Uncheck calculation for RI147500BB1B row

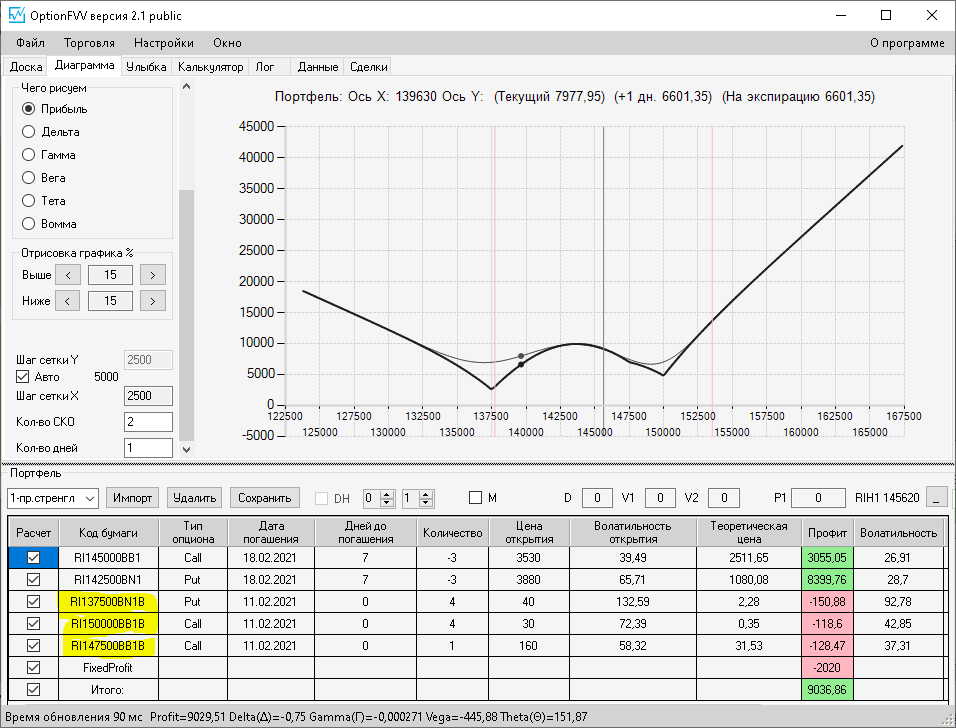click(x=34, y=645)
